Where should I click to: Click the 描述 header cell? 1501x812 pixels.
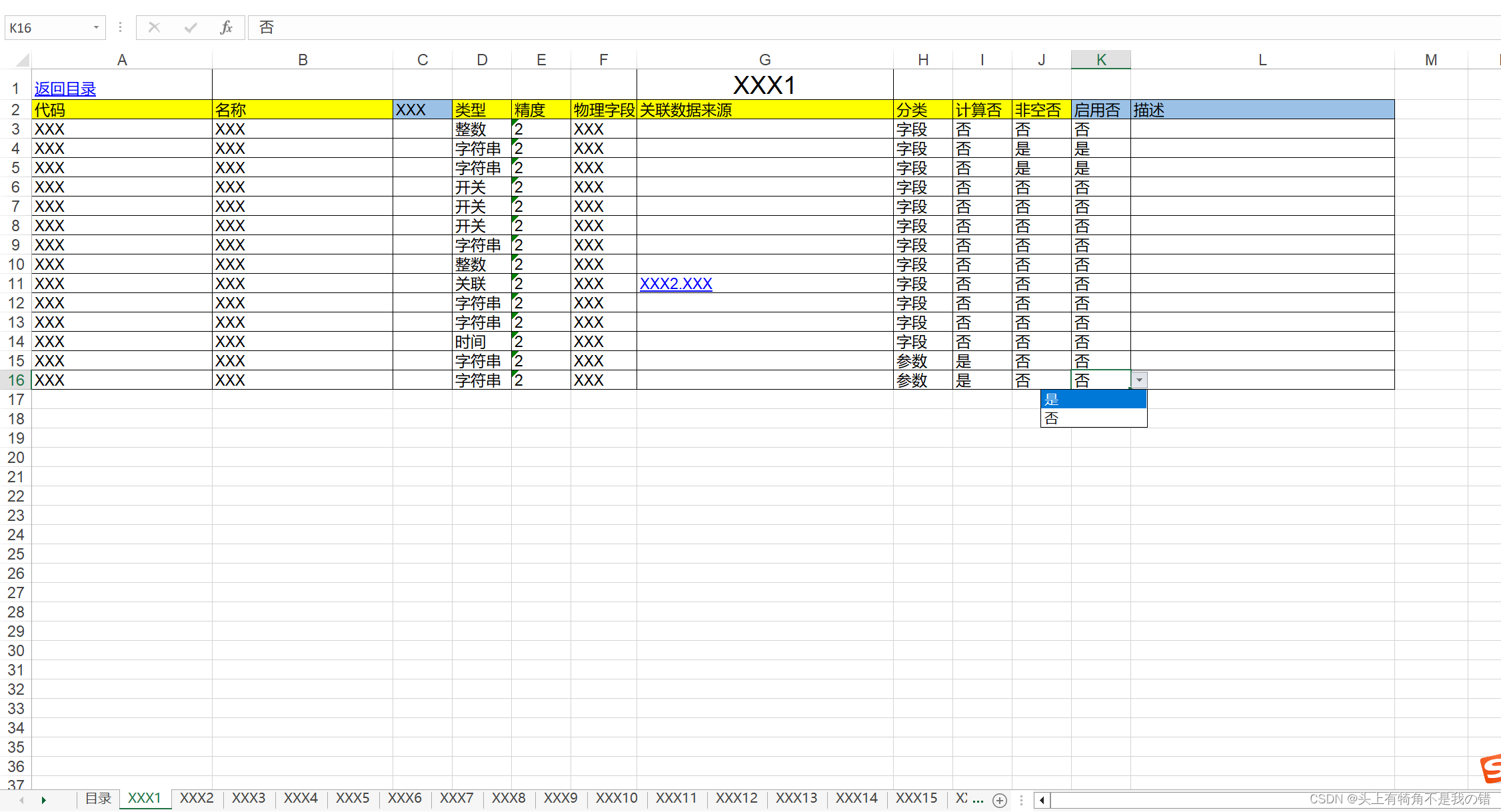click(1262, 109)
